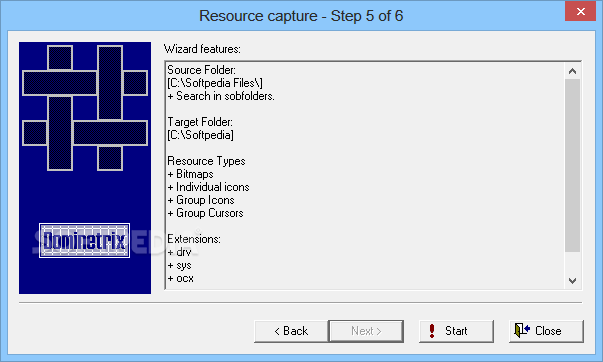This screenshot has width=603, height=362.
Task: Click the 'Resource Types' heading
Action: 206,161
